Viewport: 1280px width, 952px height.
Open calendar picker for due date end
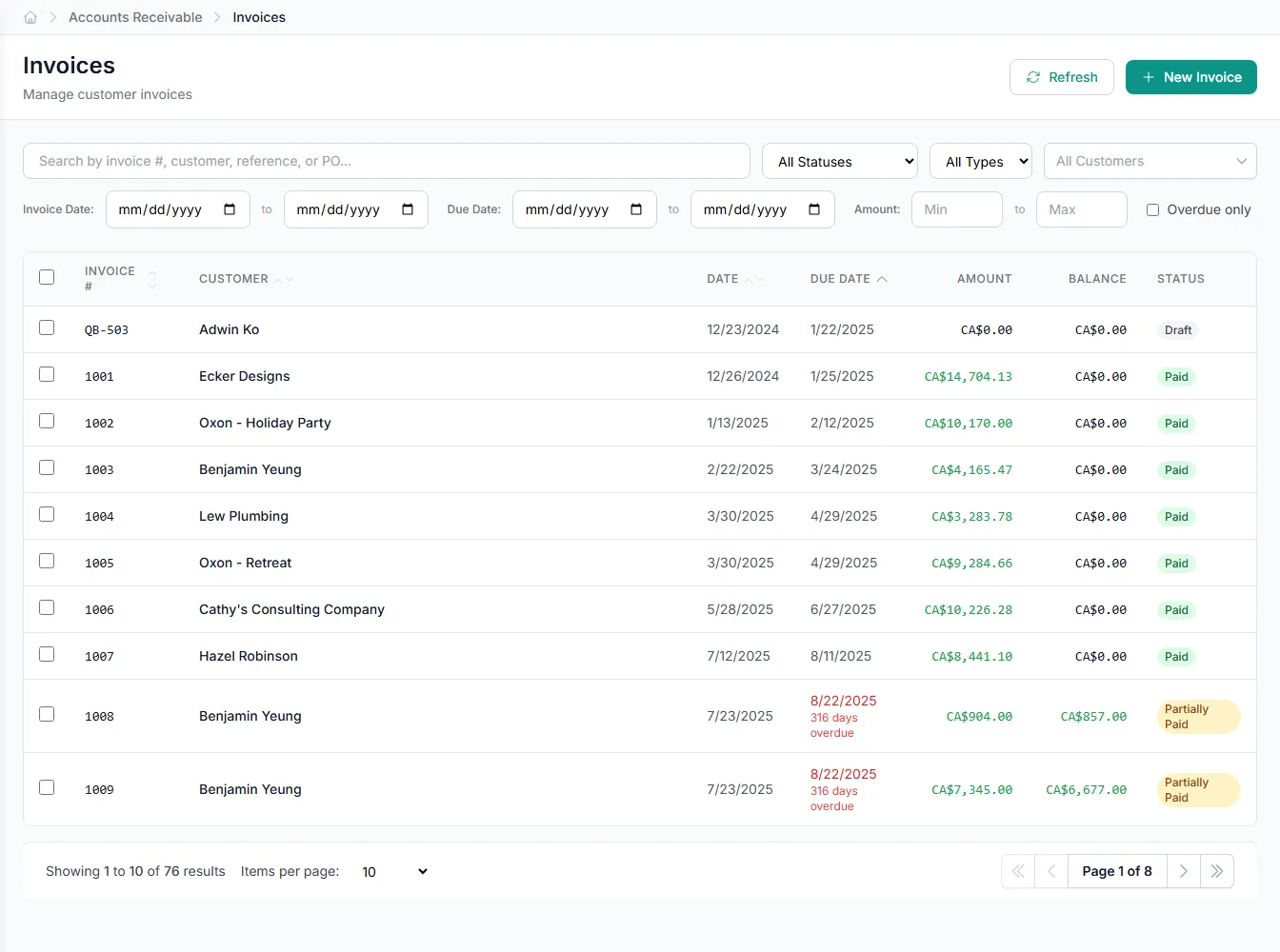[x=814, y=209]
